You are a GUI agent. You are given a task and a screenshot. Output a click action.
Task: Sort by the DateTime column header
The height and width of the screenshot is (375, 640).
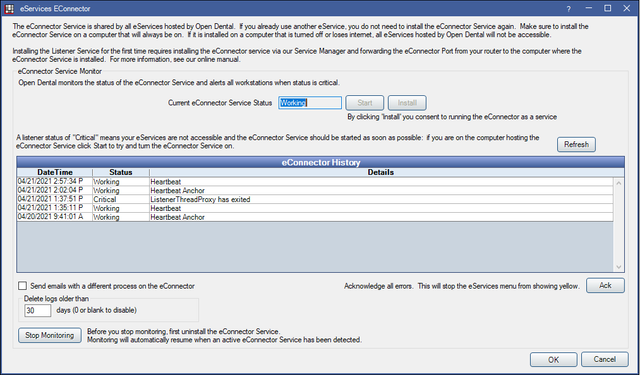click(x=55, y=172)
